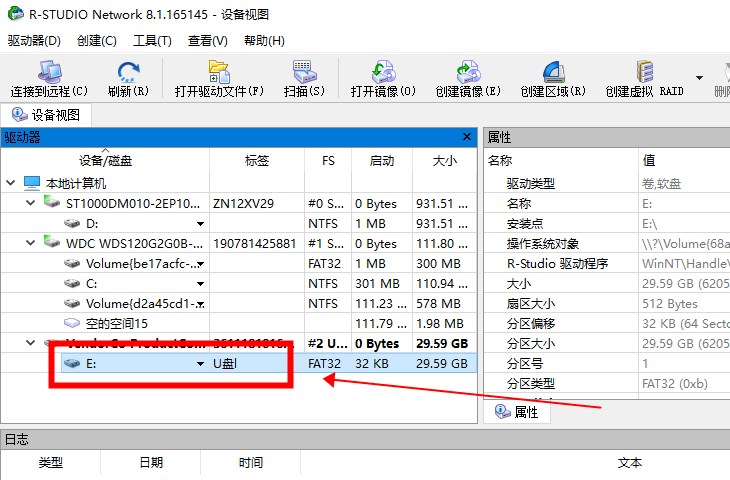
Task: Open the 驱动器(D) menu
Action: click(34, 41)
